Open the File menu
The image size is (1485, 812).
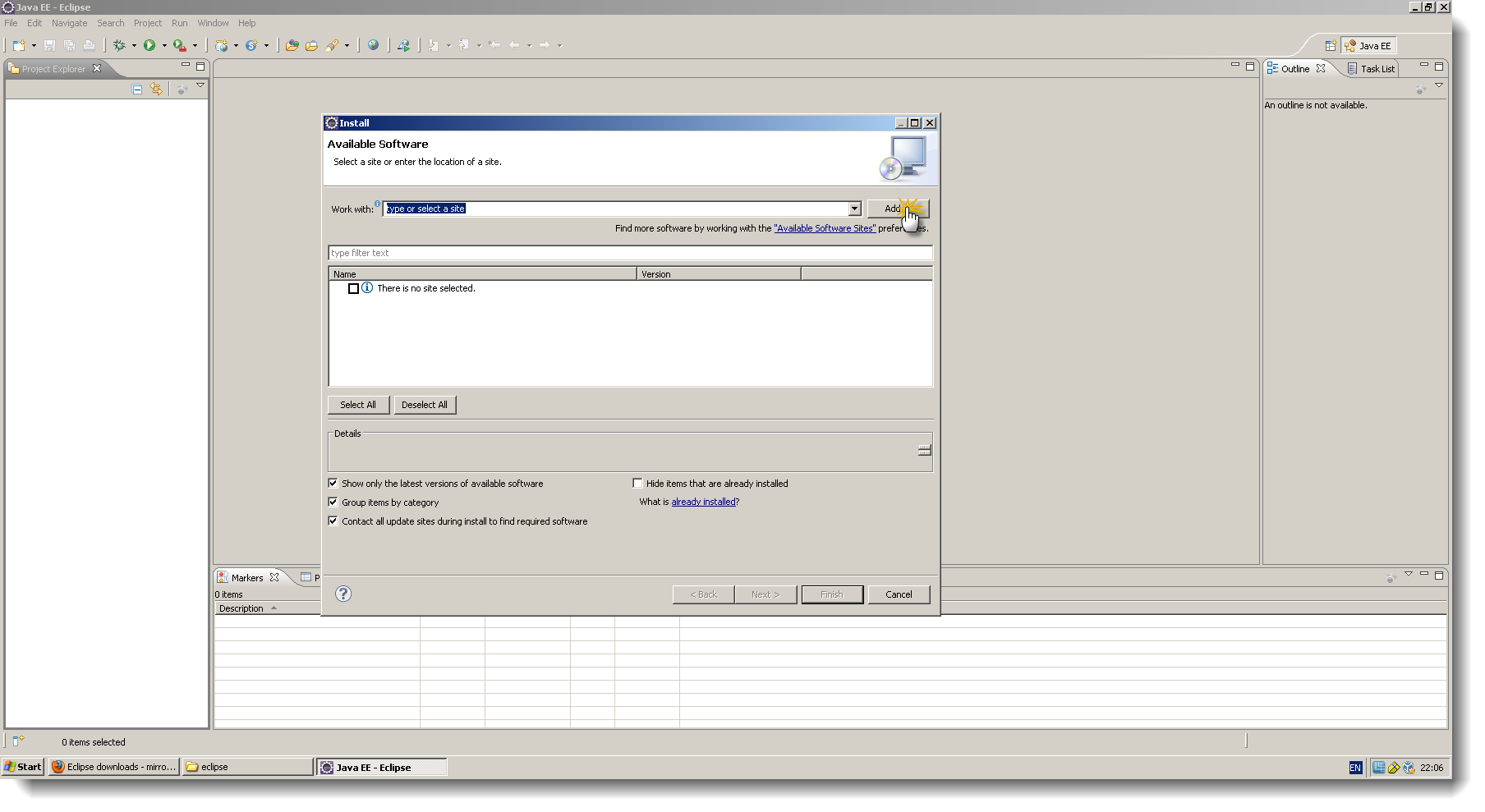(11, 23)
